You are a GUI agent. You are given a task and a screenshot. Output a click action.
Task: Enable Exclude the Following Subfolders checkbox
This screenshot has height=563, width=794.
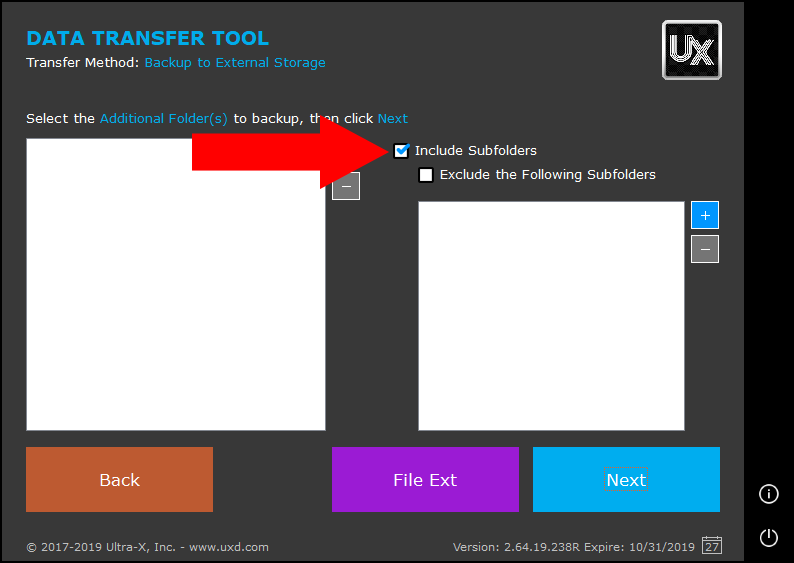[x=426, y=175]
